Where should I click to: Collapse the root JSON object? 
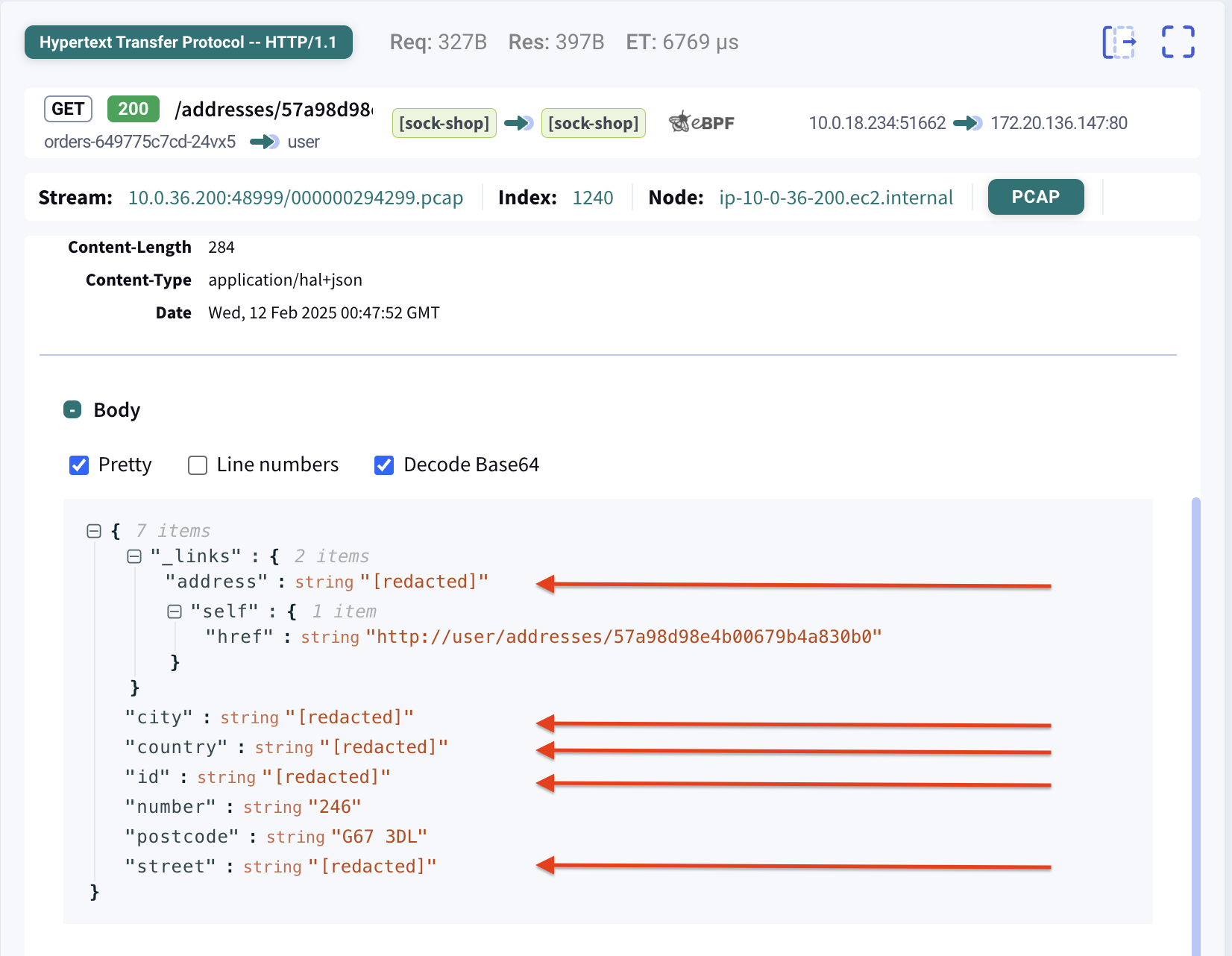94,531
